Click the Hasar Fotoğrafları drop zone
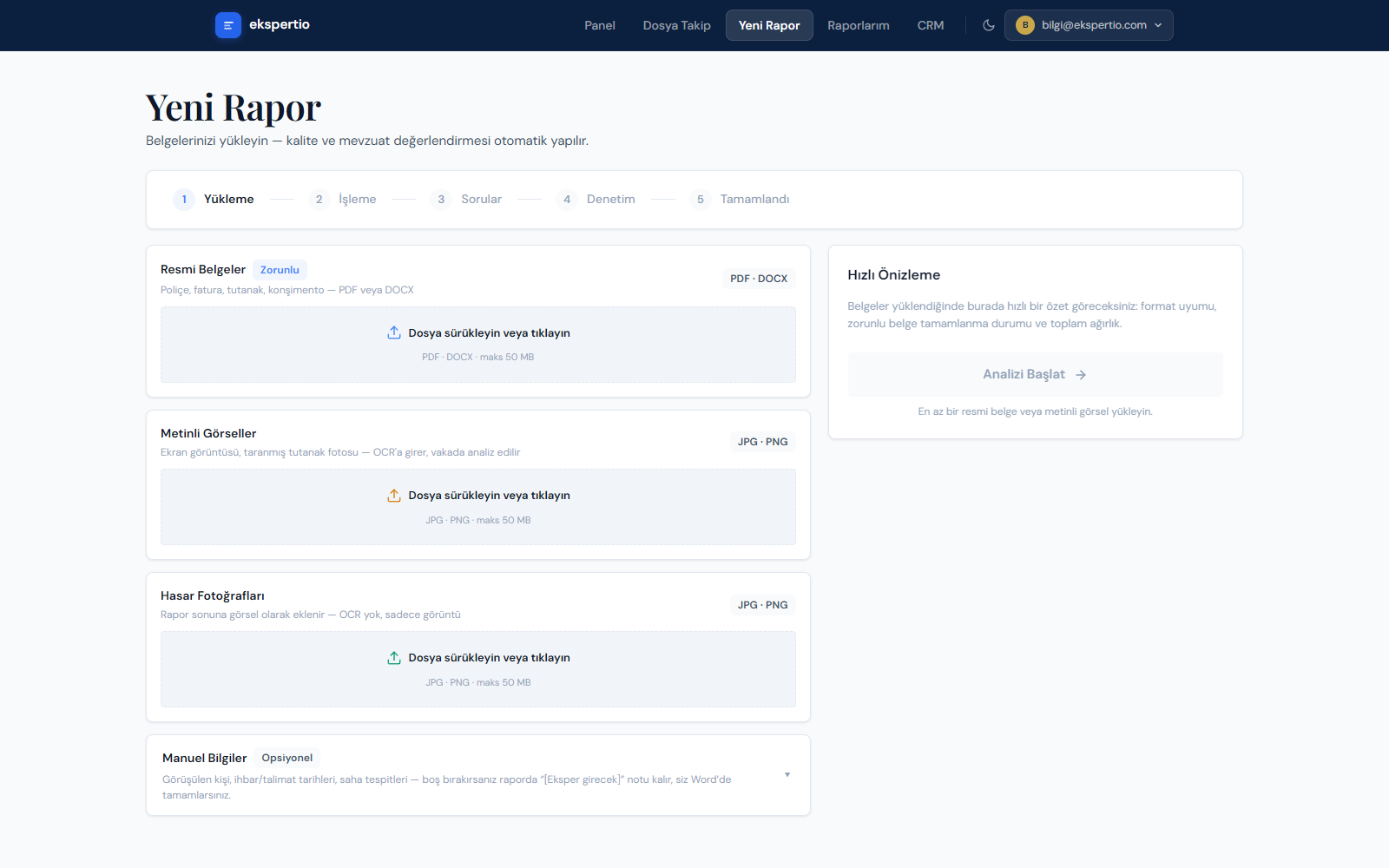1389x868 pixels. coord(478,669)
